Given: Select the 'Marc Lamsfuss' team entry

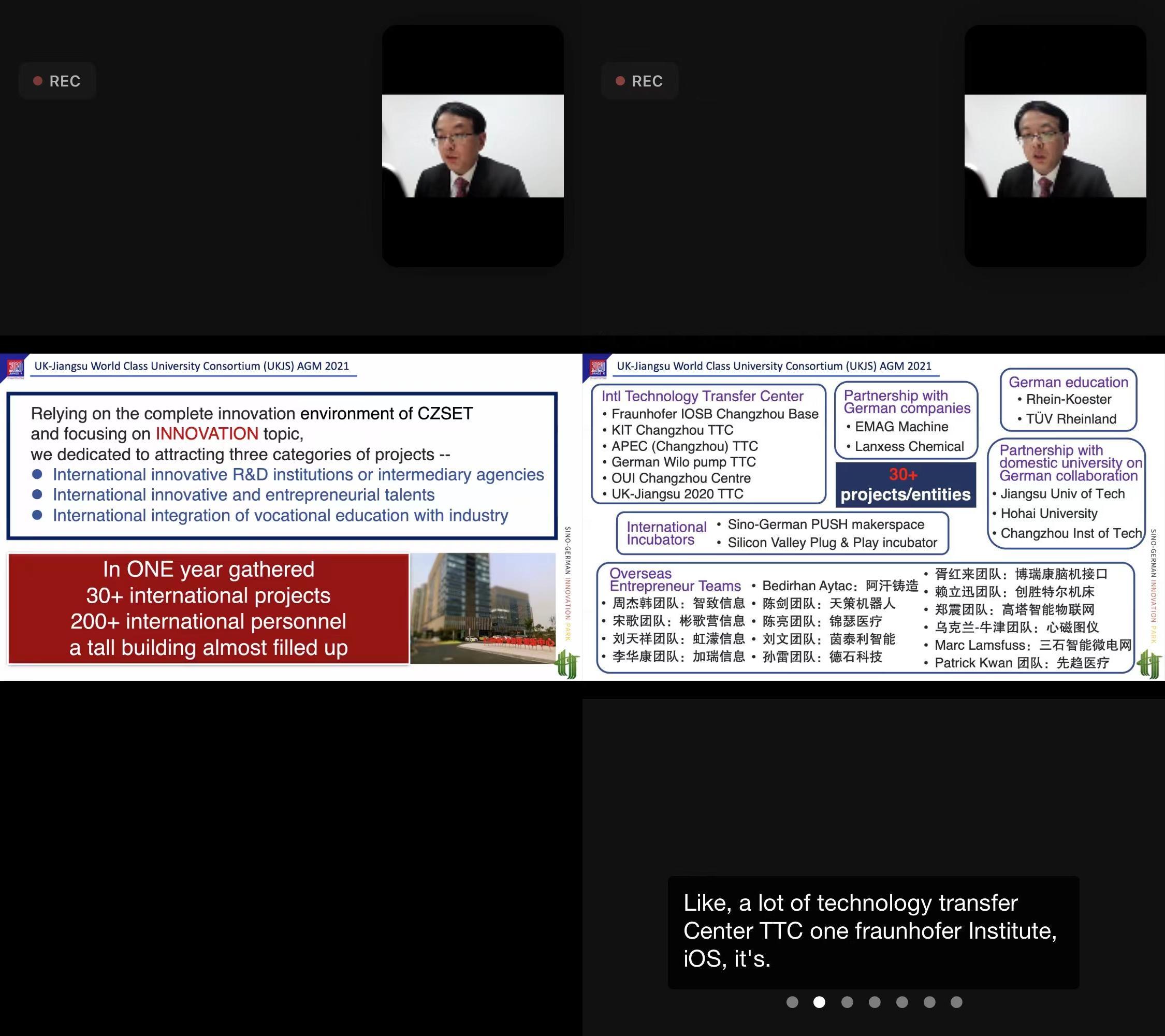Looking at the screenshot, I should 1033,645.
